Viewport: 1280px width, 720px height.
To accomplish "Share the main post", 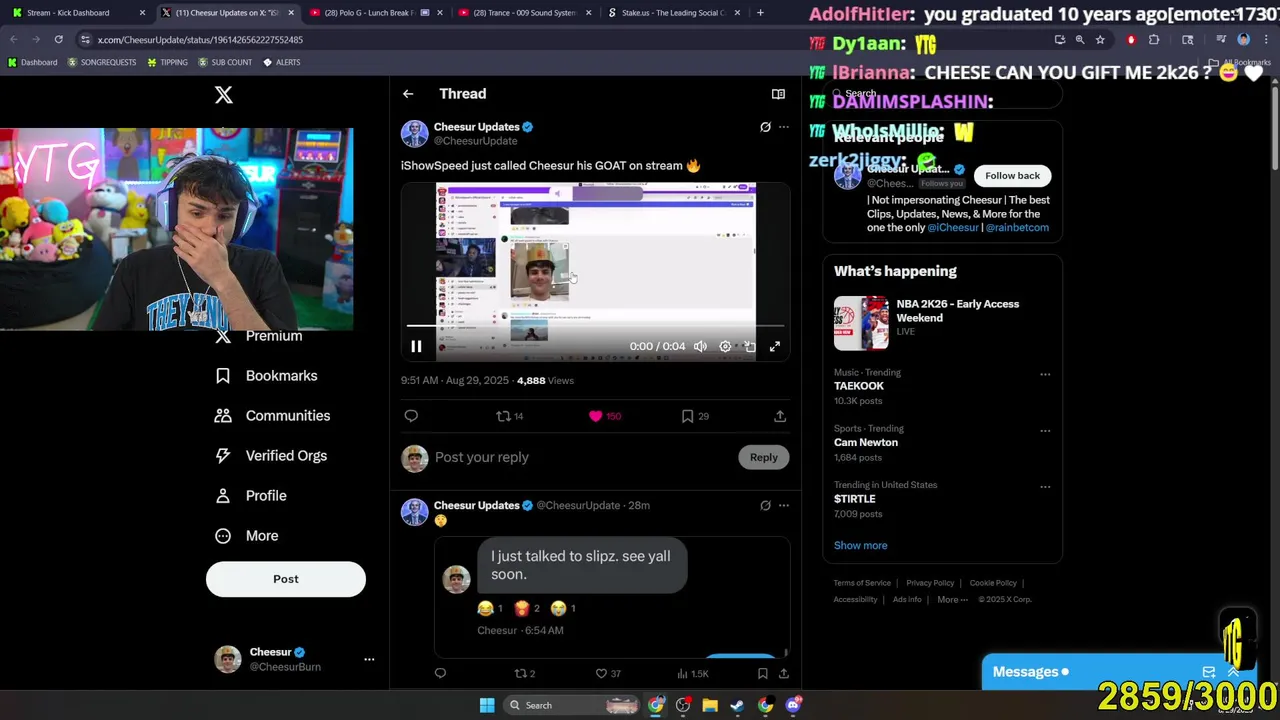I will (780, 416).
